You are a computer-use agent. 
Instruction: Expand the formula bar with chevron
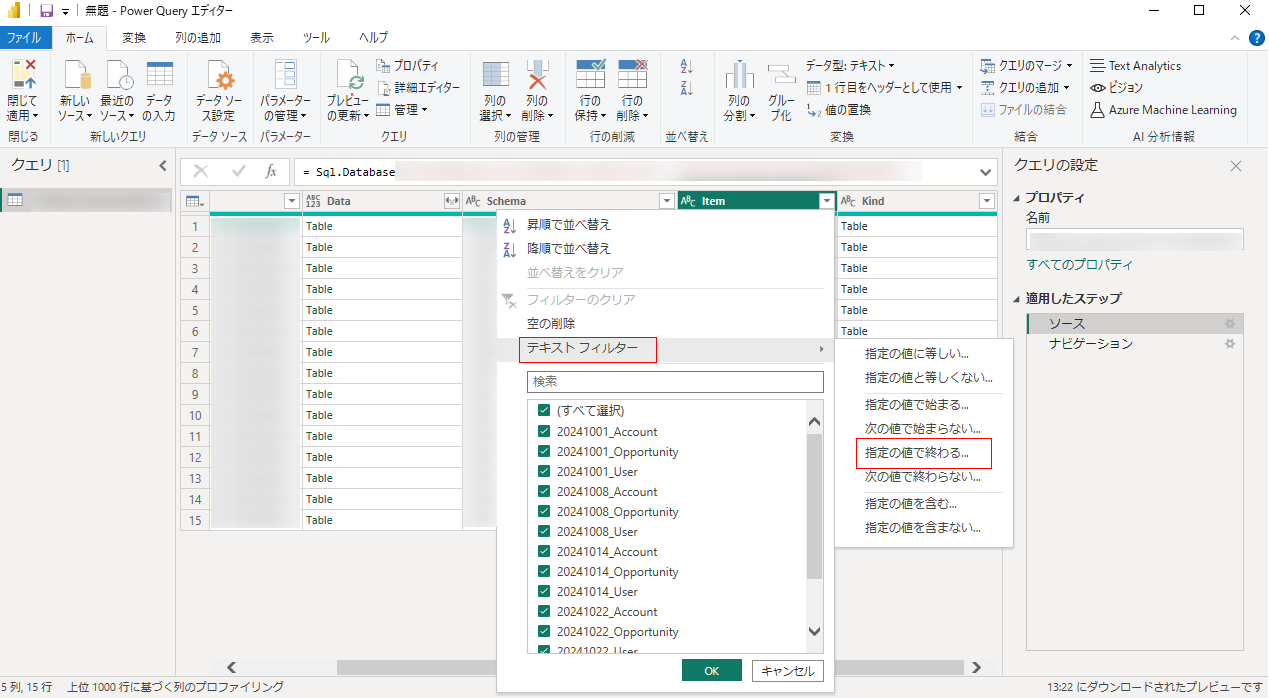tap(987, 172)
